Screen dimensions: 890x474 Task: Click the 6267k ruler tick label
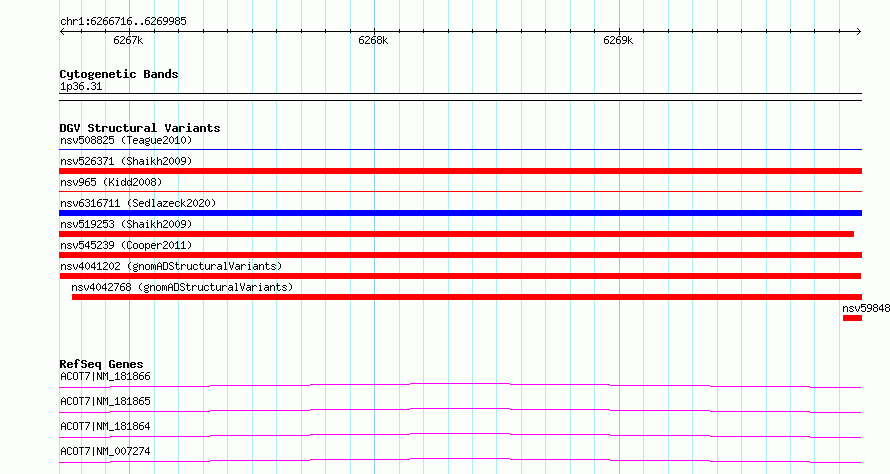(128, 40)
